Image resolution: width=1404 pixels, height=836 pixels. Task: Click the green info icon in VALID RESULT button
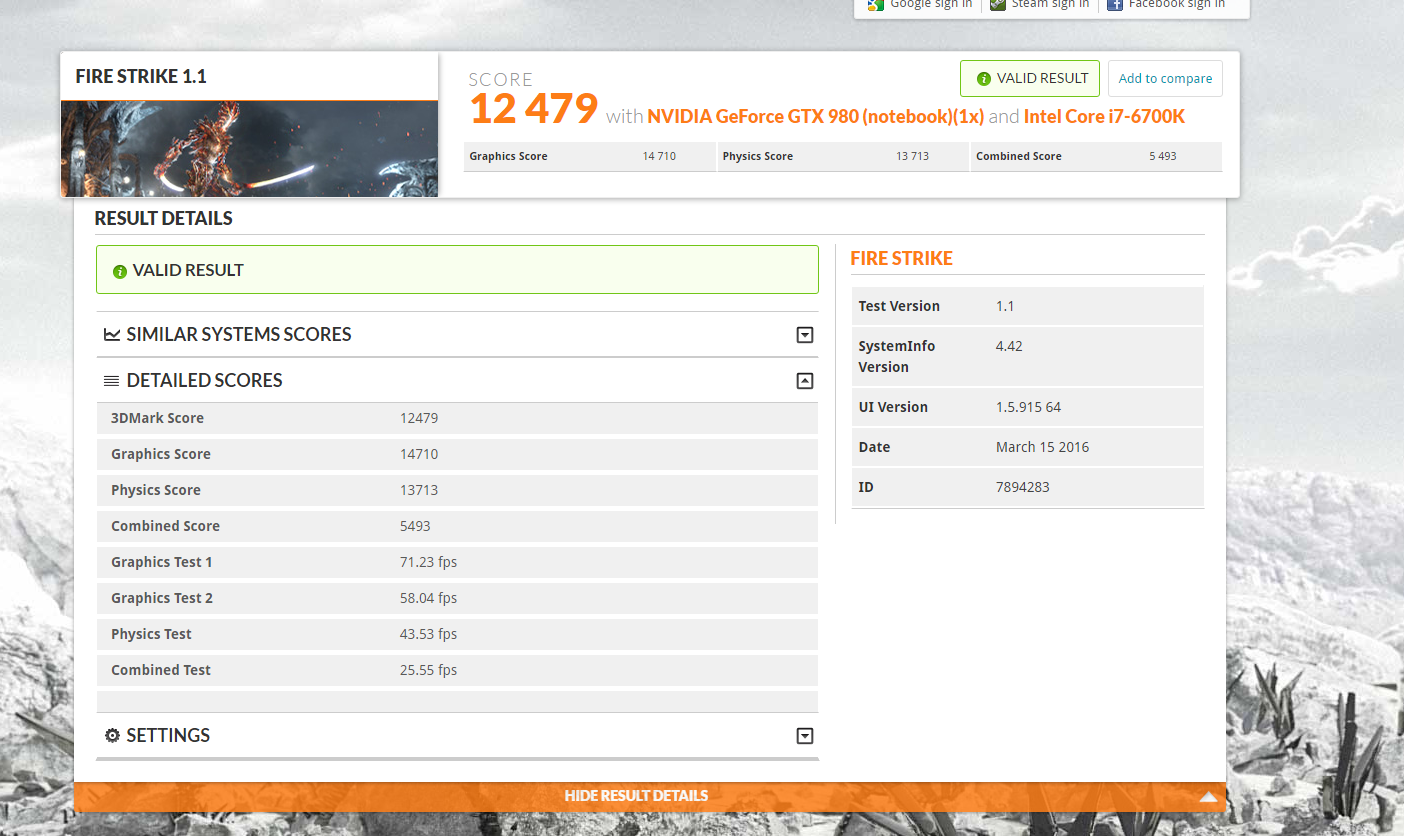click(984, 79)
